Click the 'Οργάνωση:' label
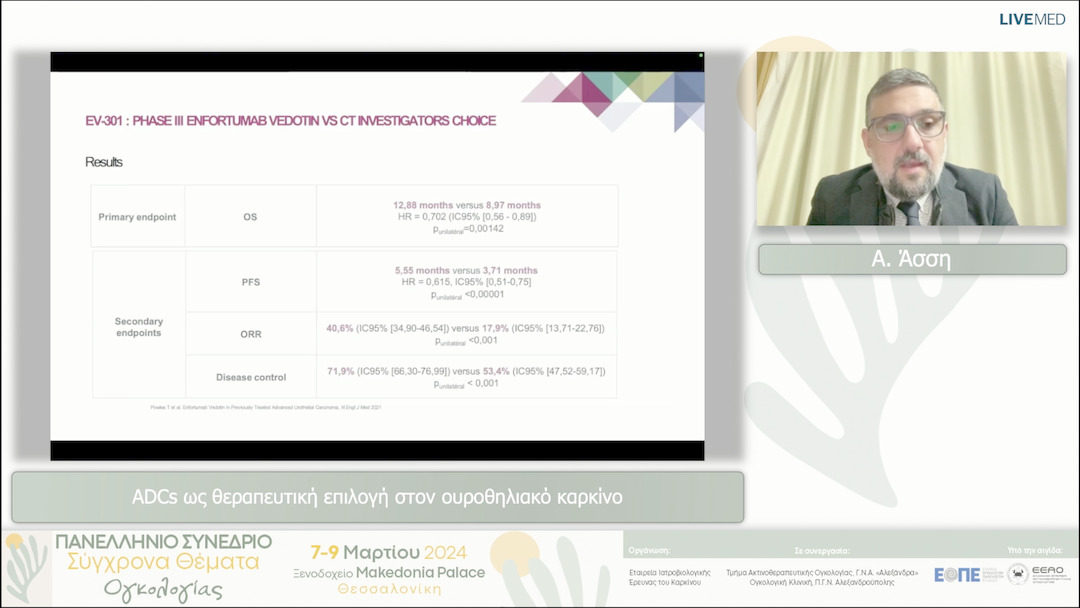 [x=649, y=551]
